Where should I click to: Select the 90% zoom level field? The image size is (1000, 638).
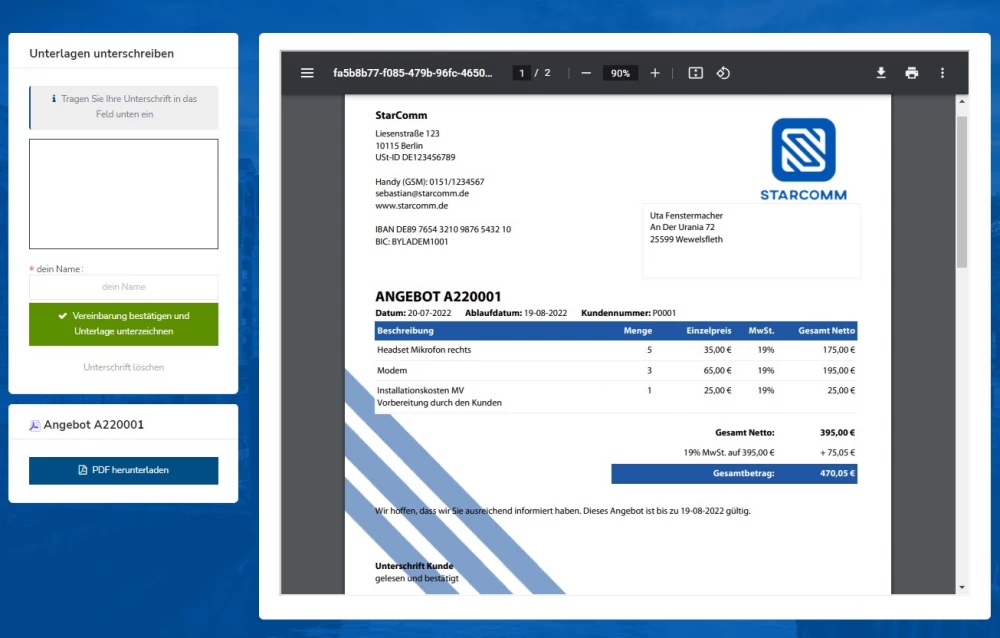pos(620,73)
